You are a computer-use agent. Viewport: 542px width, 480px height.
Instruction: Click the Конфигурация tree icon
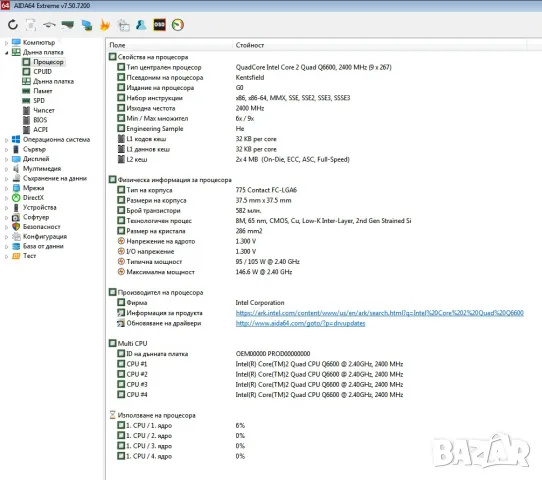tap(16, 236)
